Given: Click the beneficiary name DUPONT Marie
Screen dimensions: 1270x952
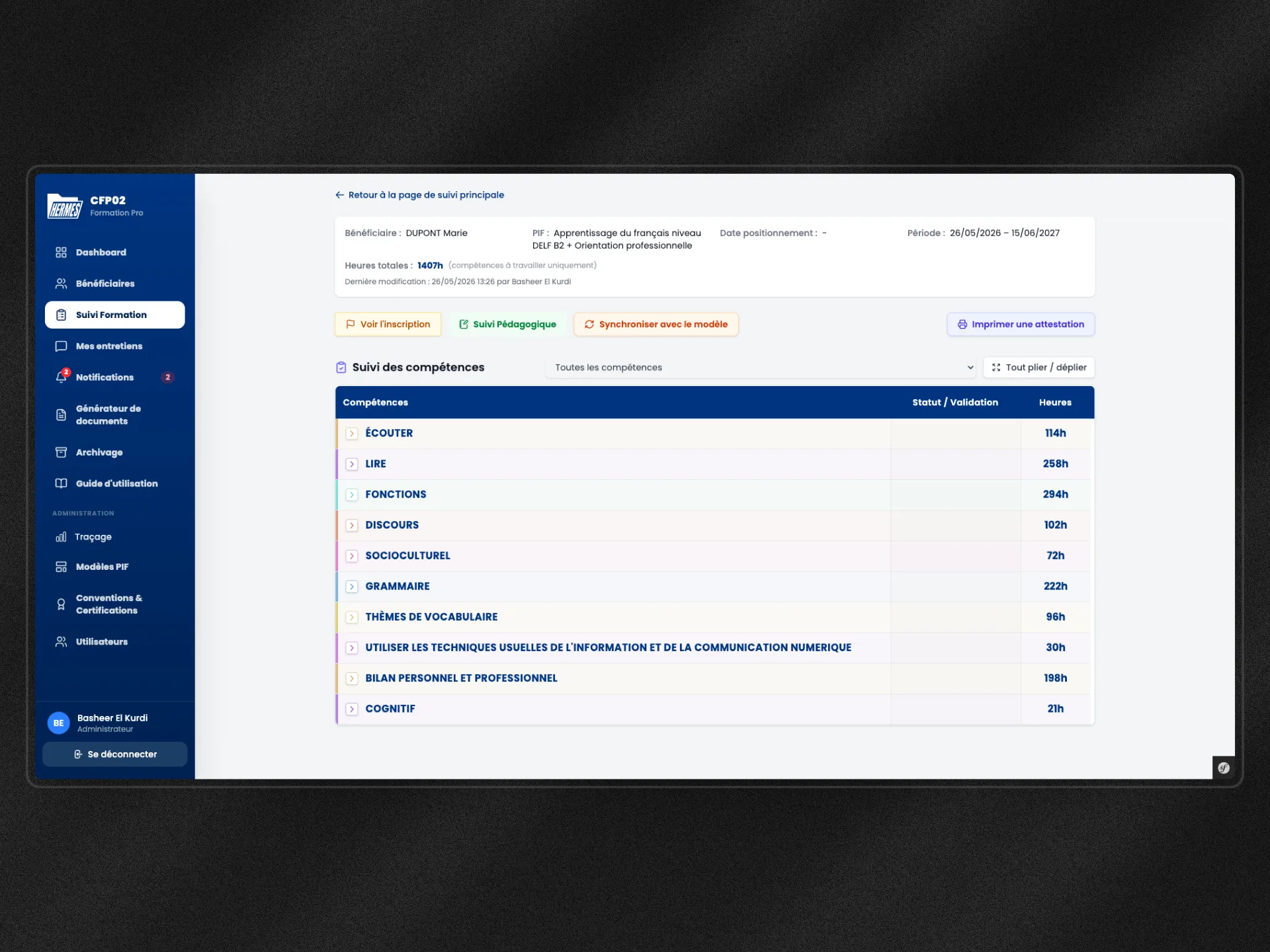Looking at the screenshot, I should [437, 233].
